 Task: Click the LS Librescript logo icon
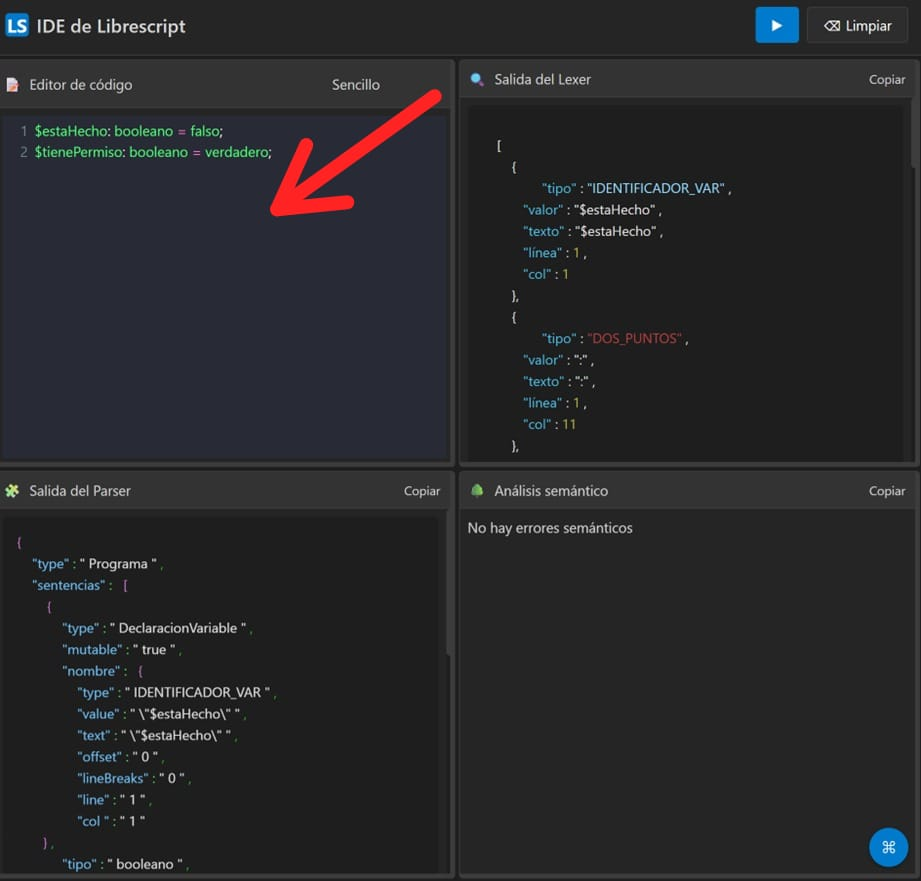coord(16,25)
